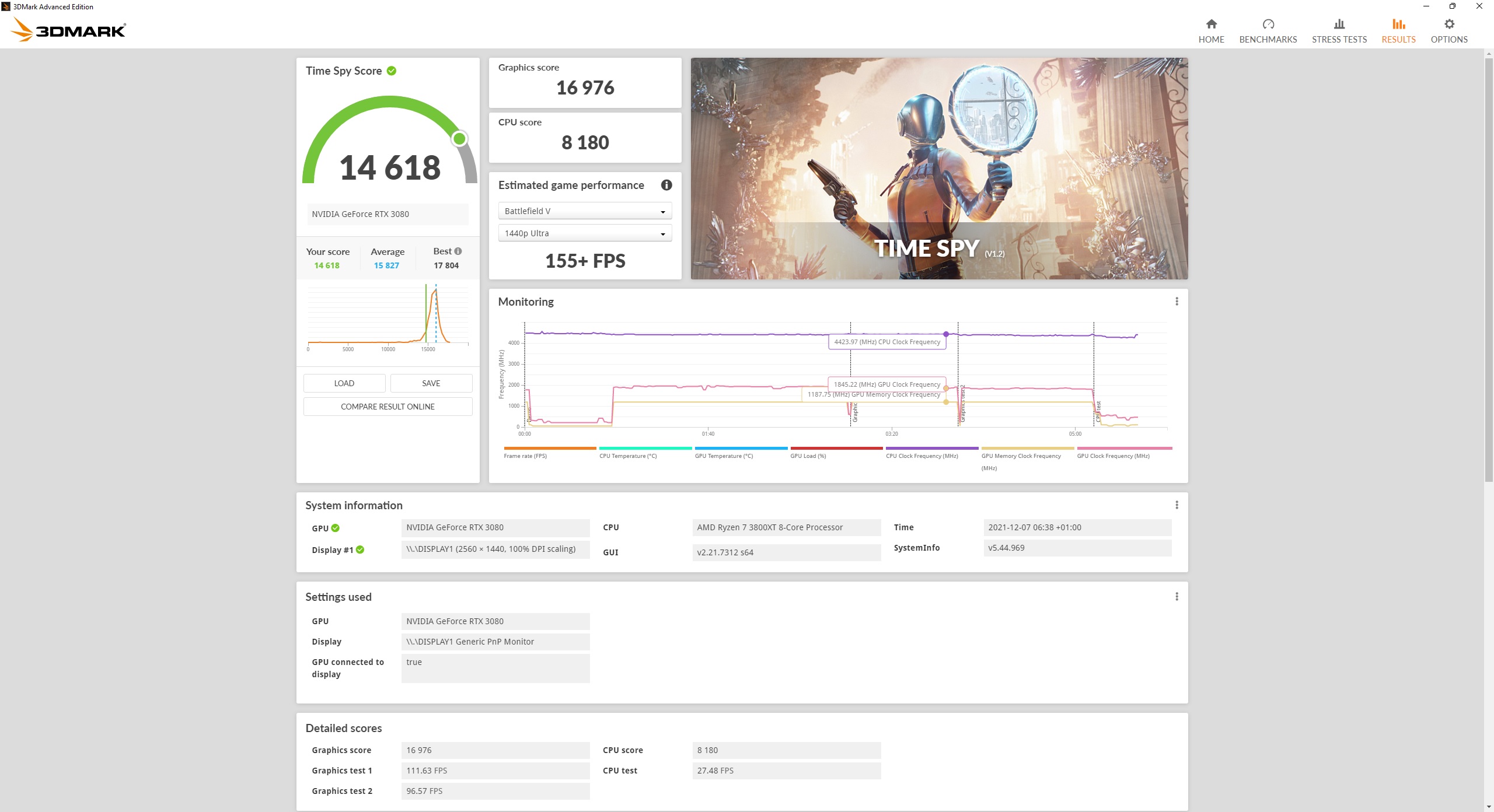Click Compare Result Online button
Image resolution: width=1494 pixels, height=812 pixels.
point(388,407)
